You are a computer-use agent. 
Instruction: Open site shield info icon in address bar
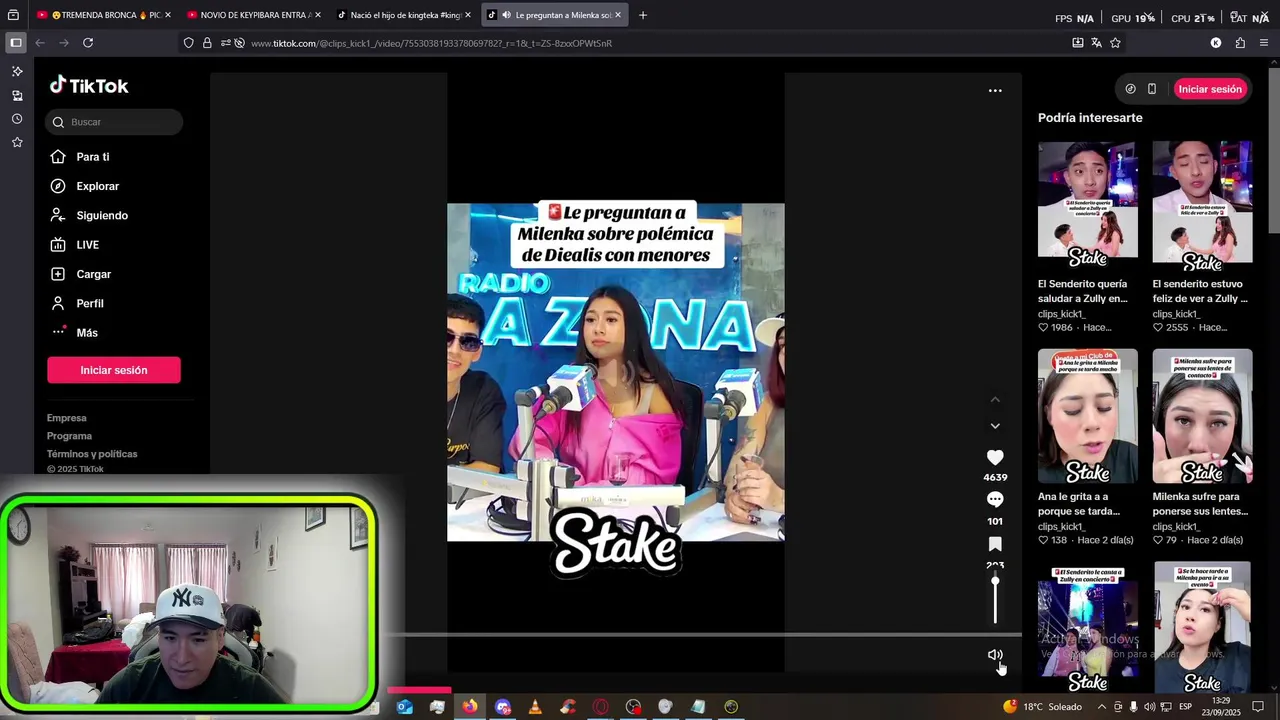(188, 43)
